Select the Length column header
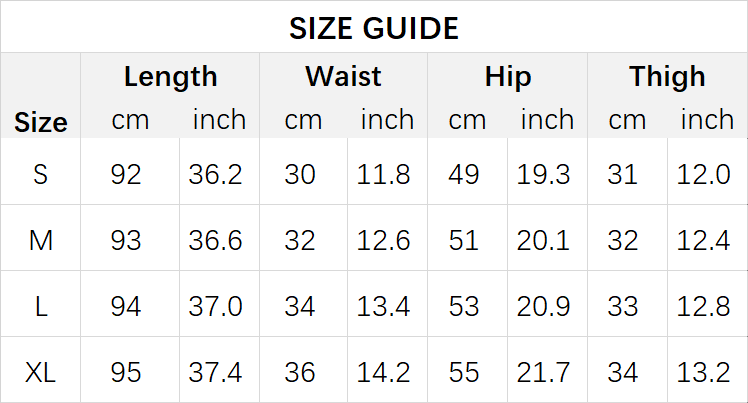Viewport: 748px width, 403px height. click(170, 76)
